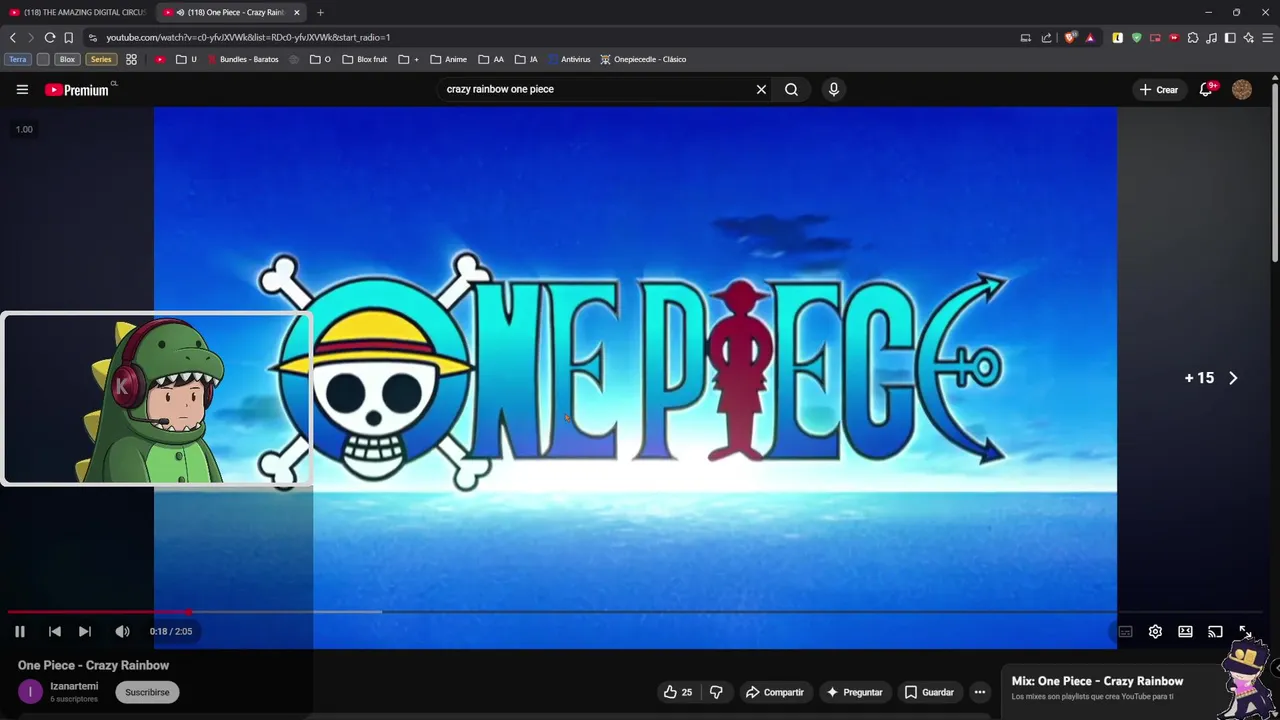
Task: Click the 1.00 playback speed indicator
Action: (24, 129)
